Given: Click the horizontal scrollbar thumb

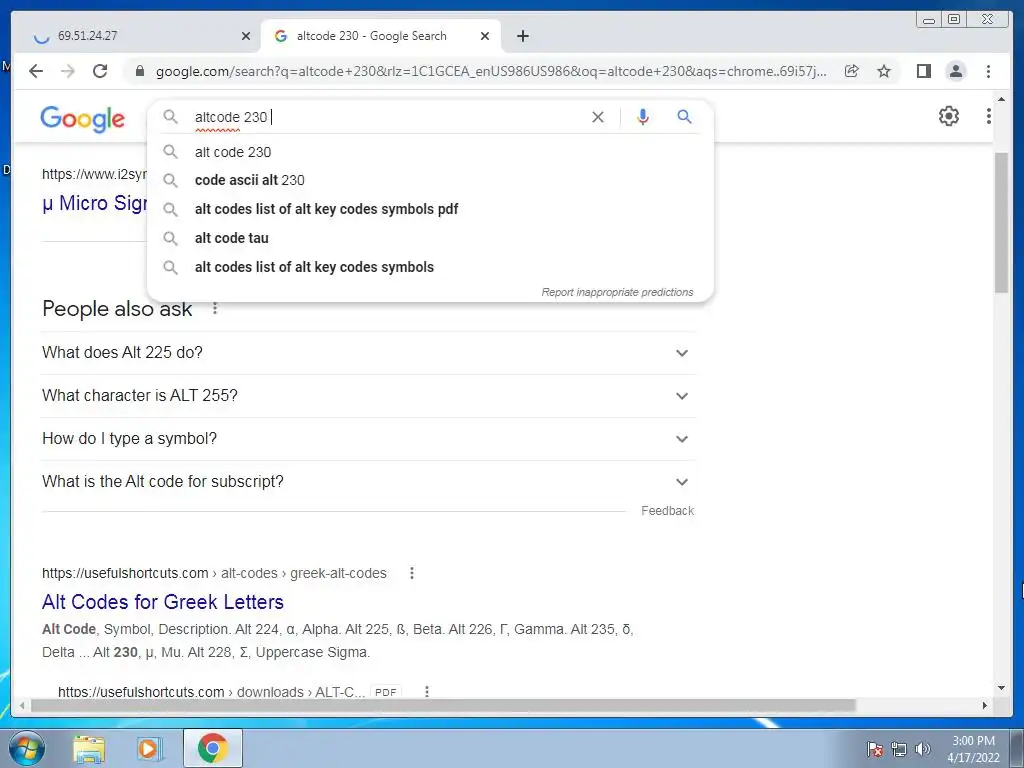Looking at the screenshot, I should [x=443, y=705].
